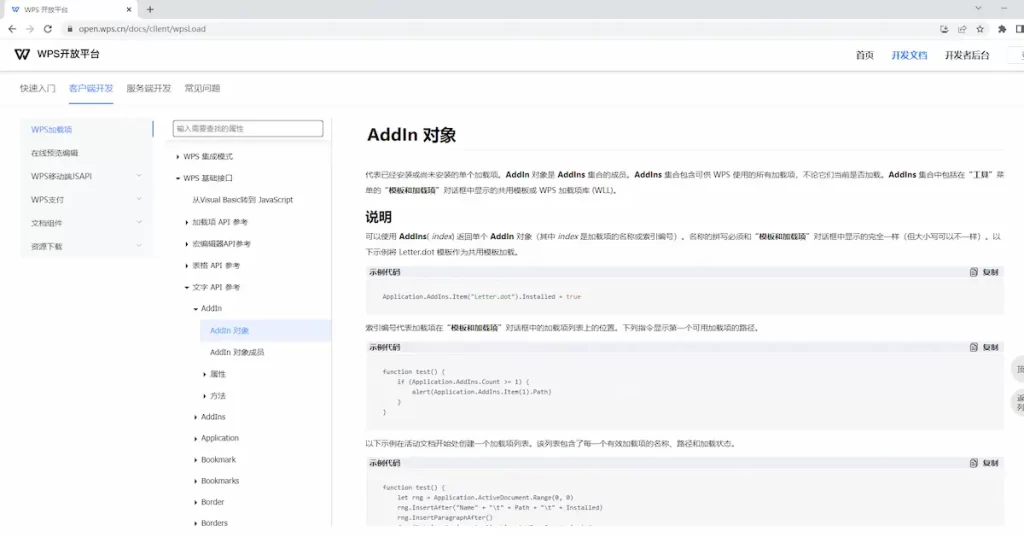Expand WPS移动端JSAPI sidebar chevron
The height and width of the screenshot is (537, 1024).
coord(138,176)
